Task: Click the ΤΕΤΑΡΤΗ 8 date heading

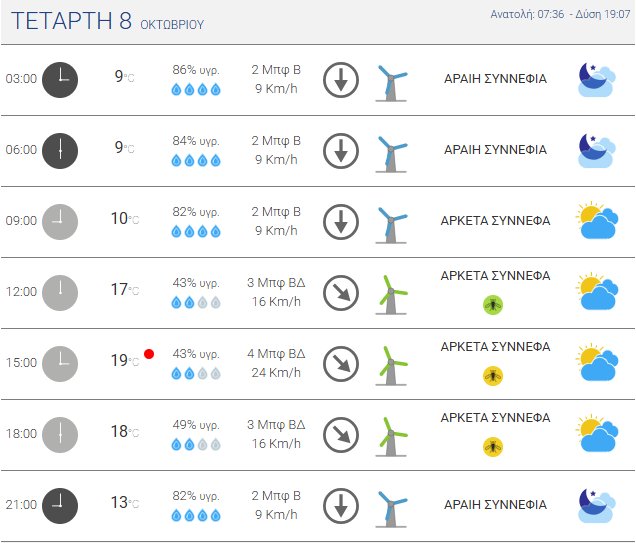Action: [x=69, y=22]
